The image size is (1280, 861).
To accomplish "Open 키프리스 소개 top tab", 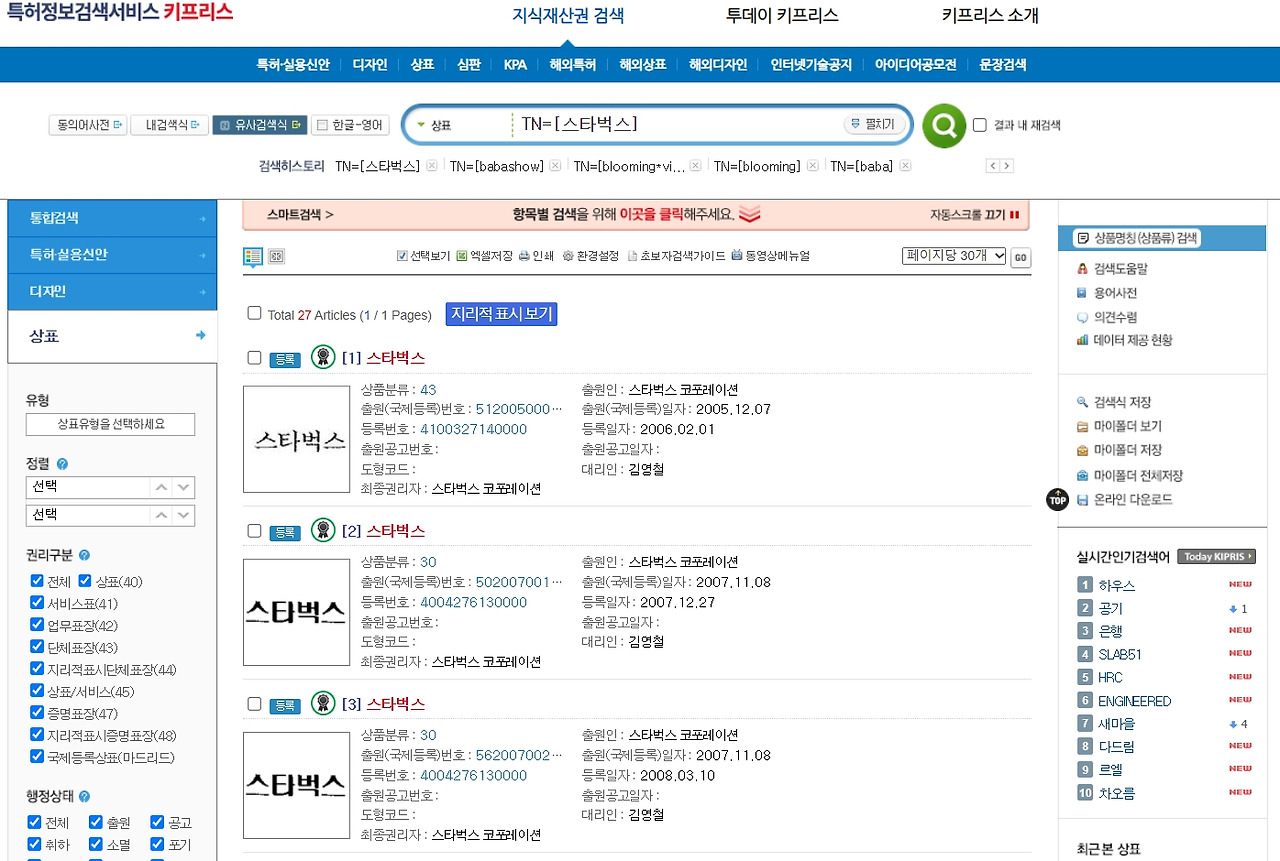I will point(990,16).
